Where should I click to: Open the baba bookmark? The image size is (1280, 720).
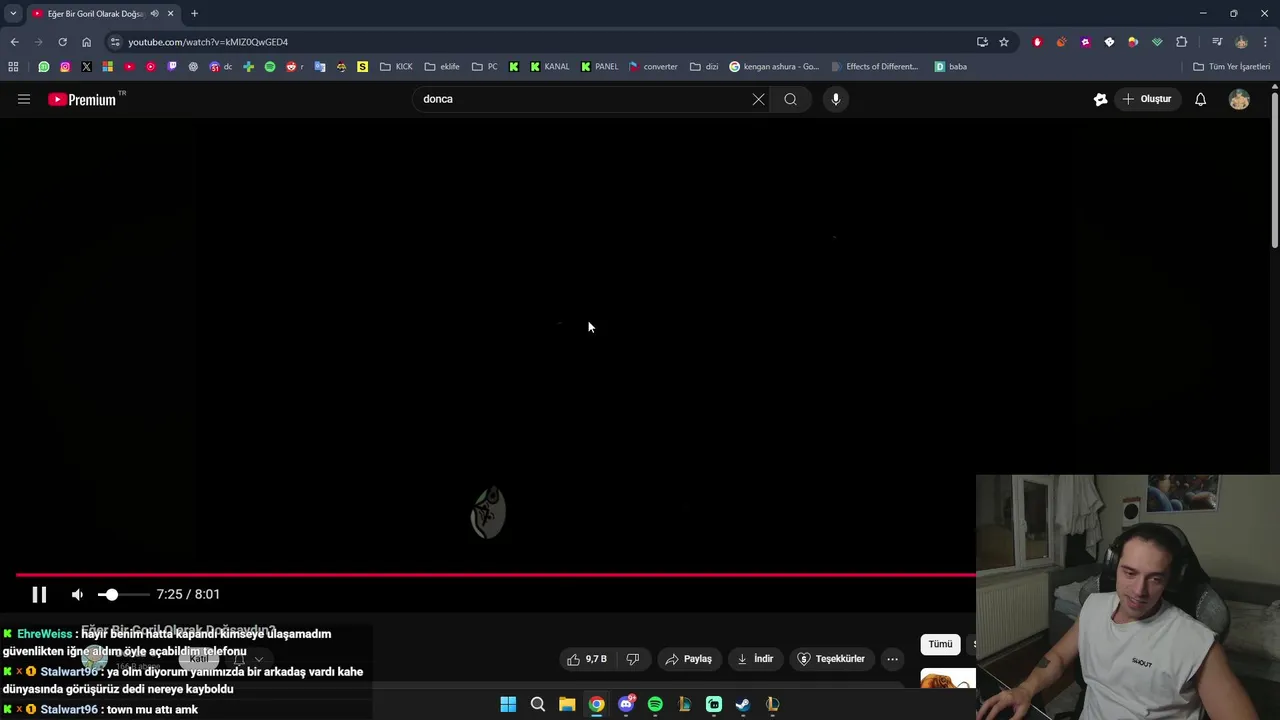pyautogui.click(x=950, y=67)
